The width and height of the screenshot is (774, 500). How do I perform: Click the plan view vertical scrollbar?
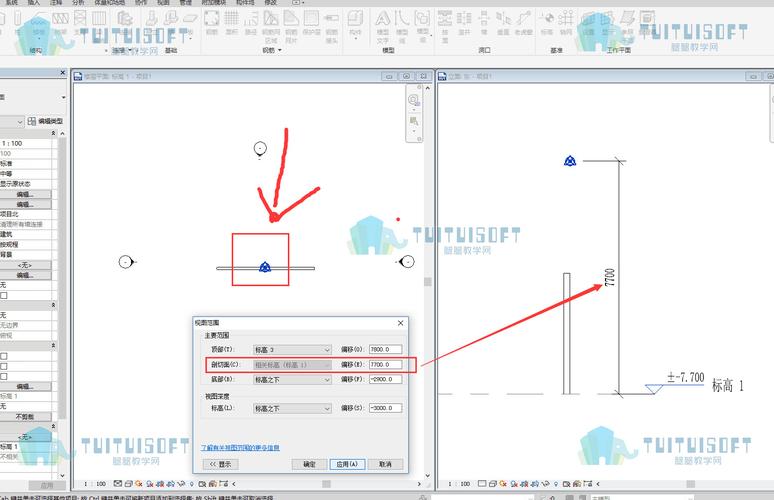(x=427, y=281)
